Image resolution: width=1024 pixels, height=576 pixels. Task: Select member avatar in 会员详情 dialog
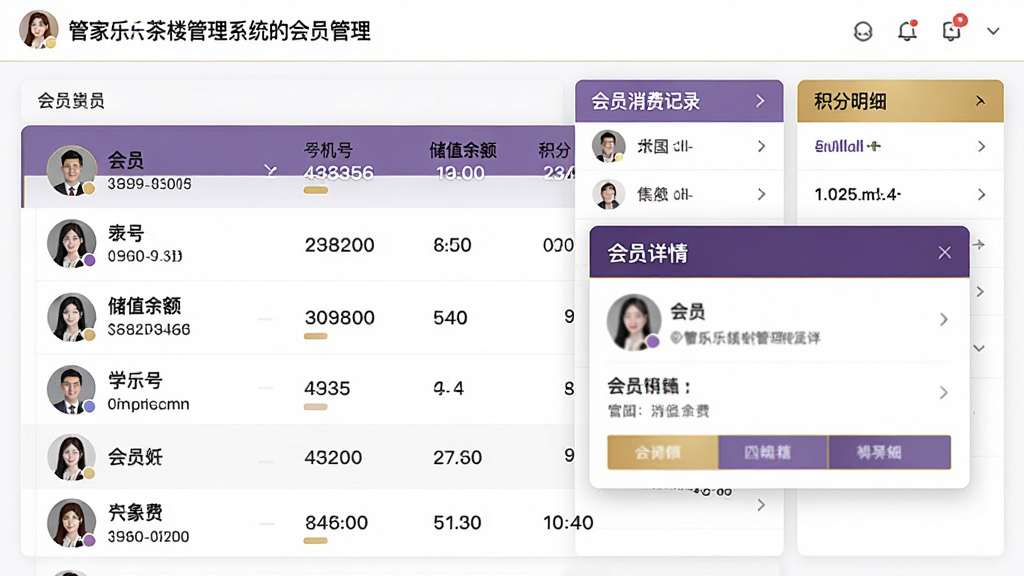pyautogui.click(x=633, y=322)
